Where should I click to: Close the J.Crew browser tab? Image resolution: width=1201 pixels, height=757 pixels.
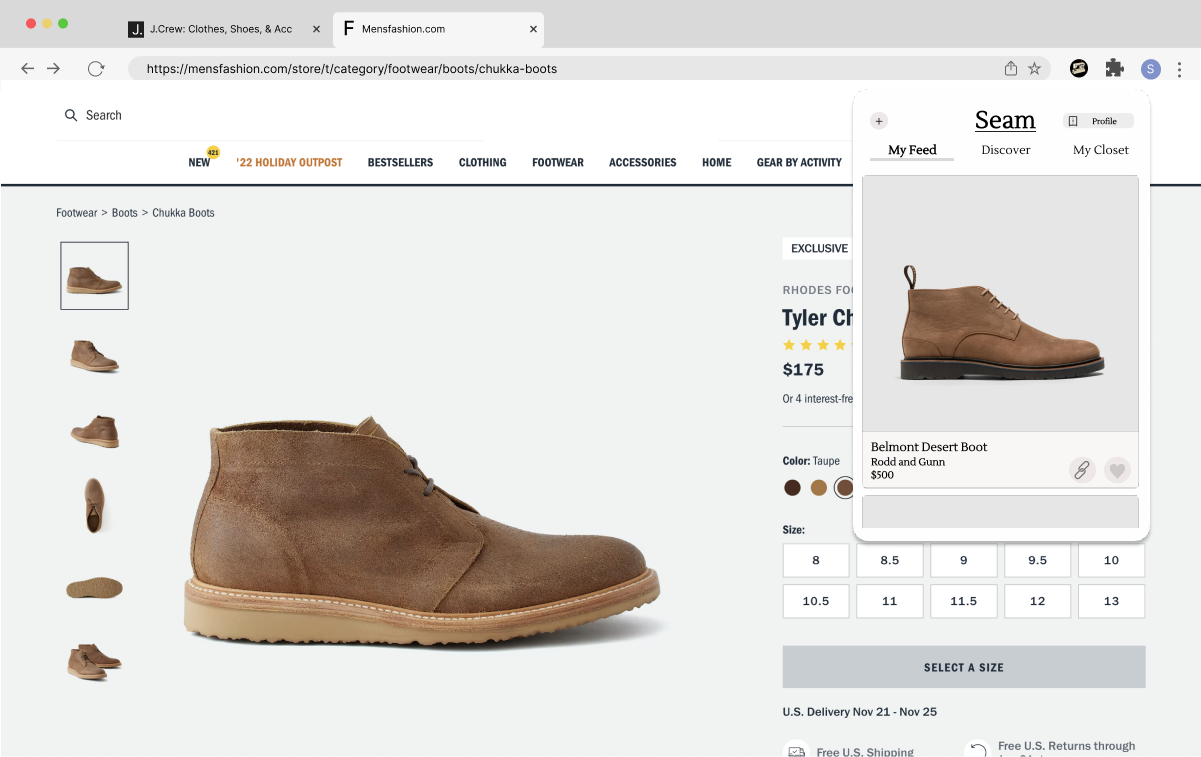point(317,29)
